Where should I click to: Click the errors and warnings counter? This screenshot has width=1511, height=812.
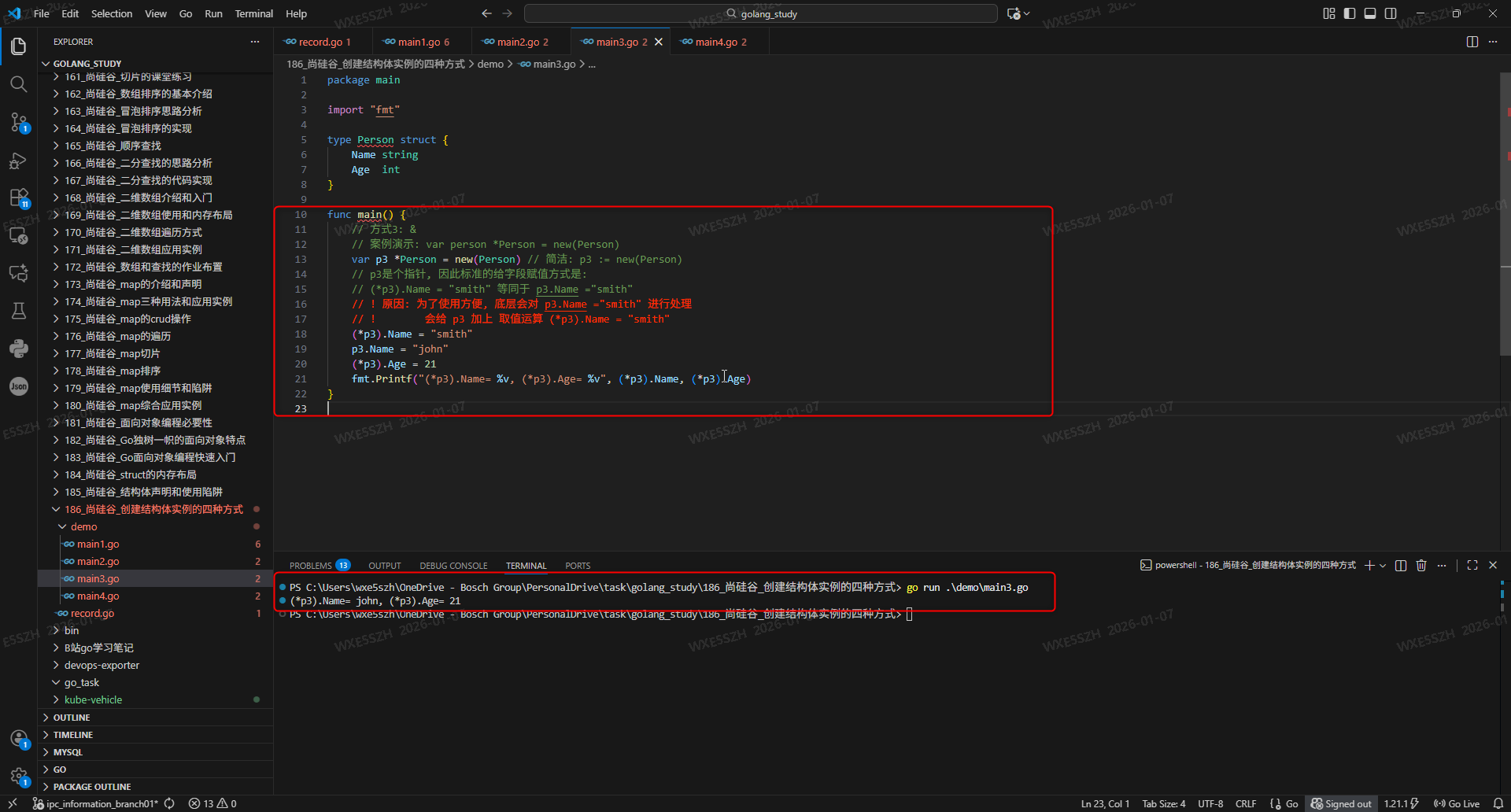(212, 803)
